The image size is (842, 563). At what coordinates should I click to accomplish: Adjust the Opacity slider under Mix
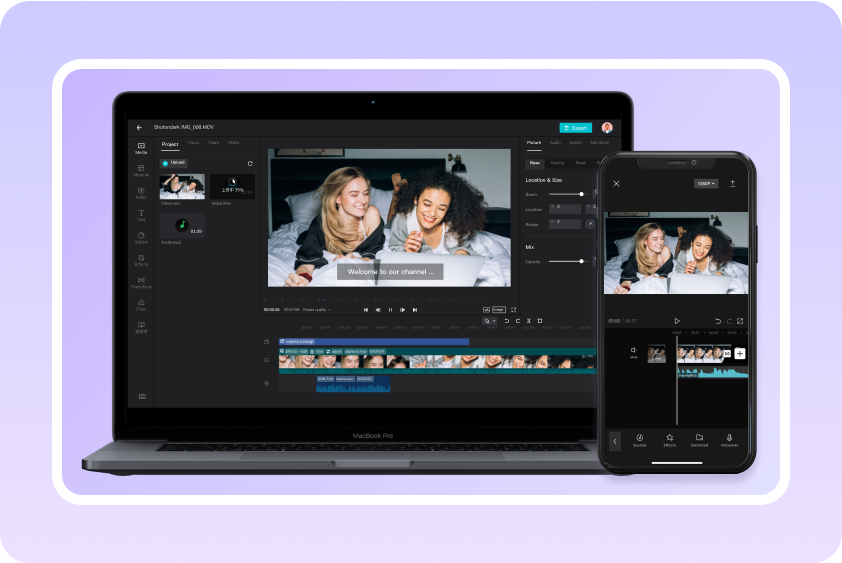[581, 261]
